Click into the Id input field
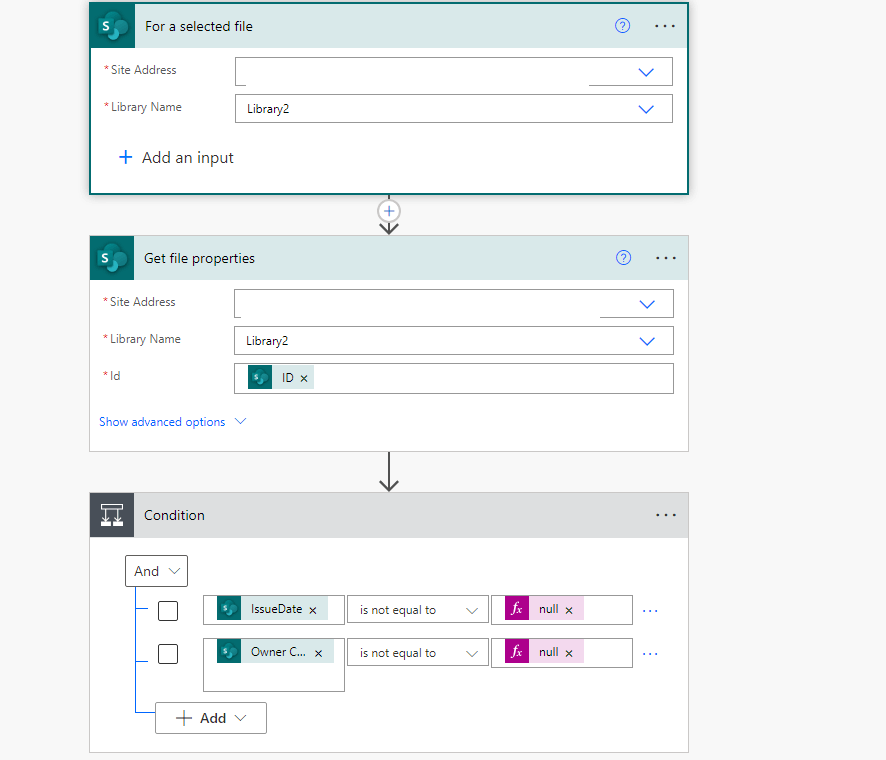This screenshot has height=760, width=886. pyautogui.click(x=454, y=378)
